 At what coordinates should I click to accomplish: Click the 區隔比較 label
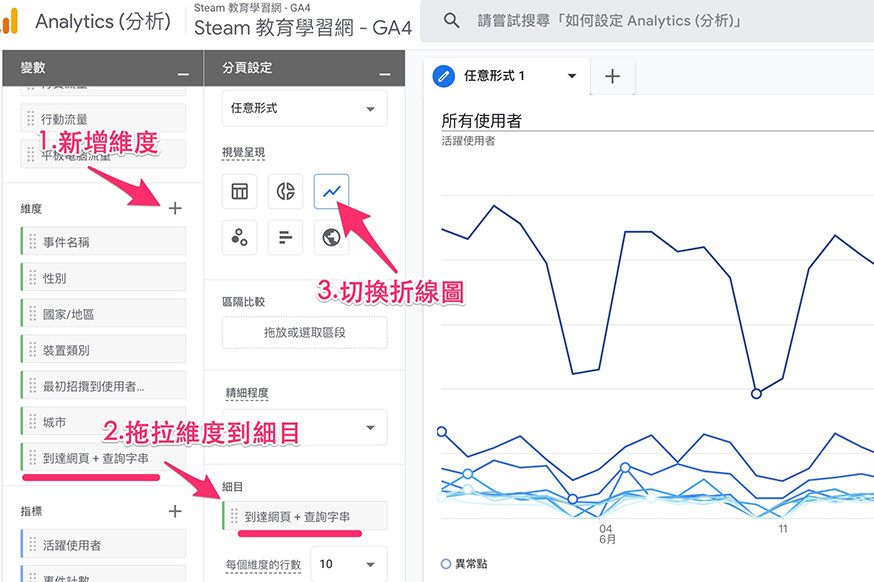coord(244,302)
